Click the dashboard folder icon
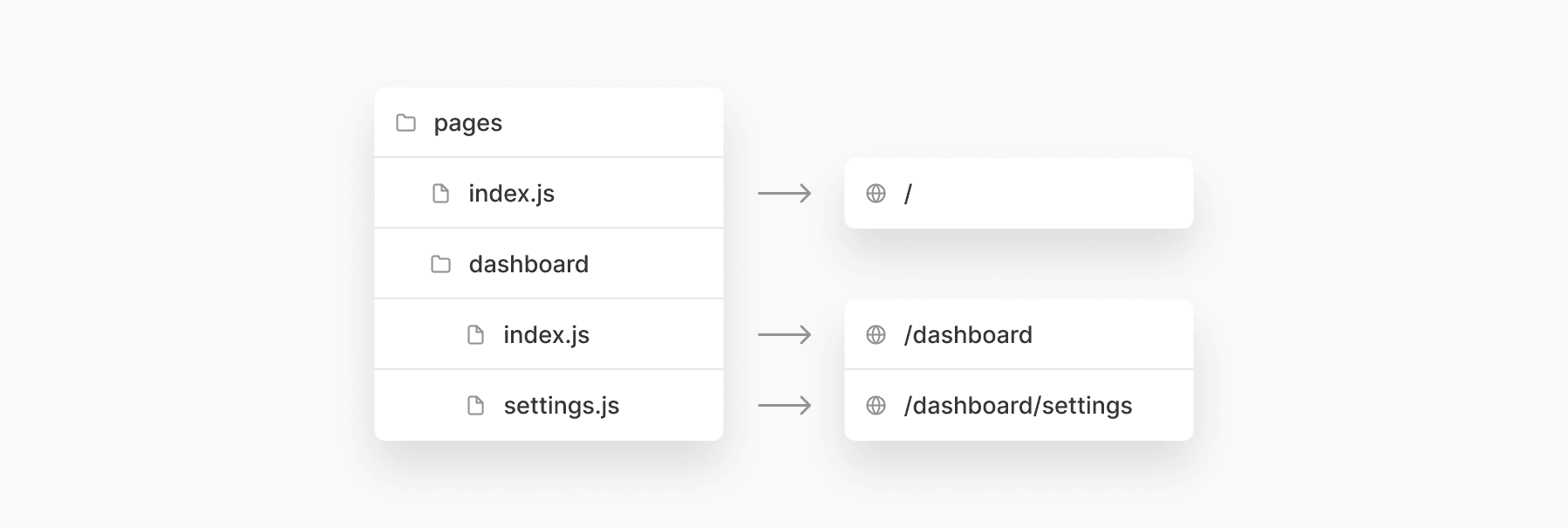Image resolution: width=1568 pixels, height=528 pixels. [441, 264]
